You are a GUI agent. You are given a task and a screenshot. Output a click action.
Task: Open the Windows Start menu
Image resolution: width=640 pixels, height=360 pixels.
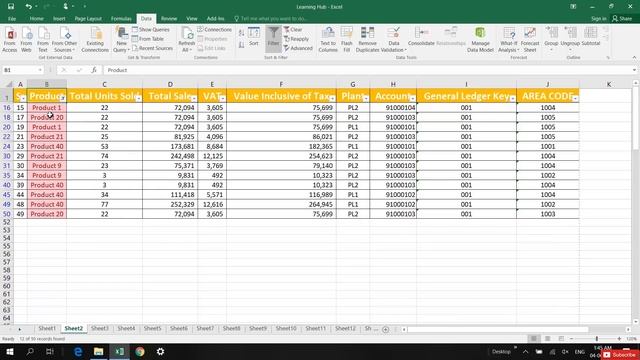pos(10,351)
